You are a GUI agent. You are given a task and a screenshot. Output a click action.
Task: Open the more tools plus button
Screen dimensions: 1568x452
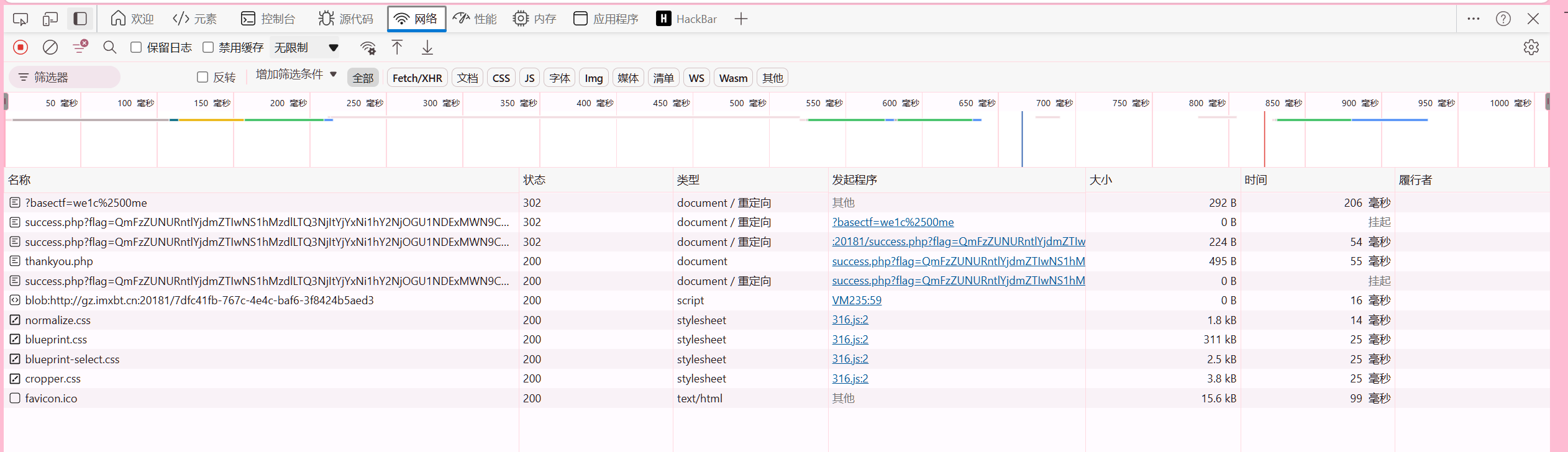click(x=741, y=19)
